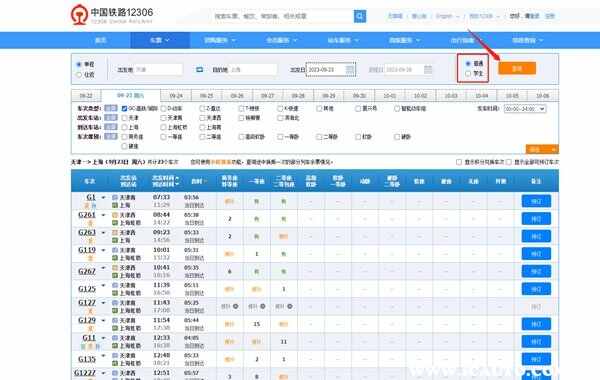Viewport: 600px width, 380px height.
Task: Click the 出发地 departure station input field
Action: tap(158, 70)
